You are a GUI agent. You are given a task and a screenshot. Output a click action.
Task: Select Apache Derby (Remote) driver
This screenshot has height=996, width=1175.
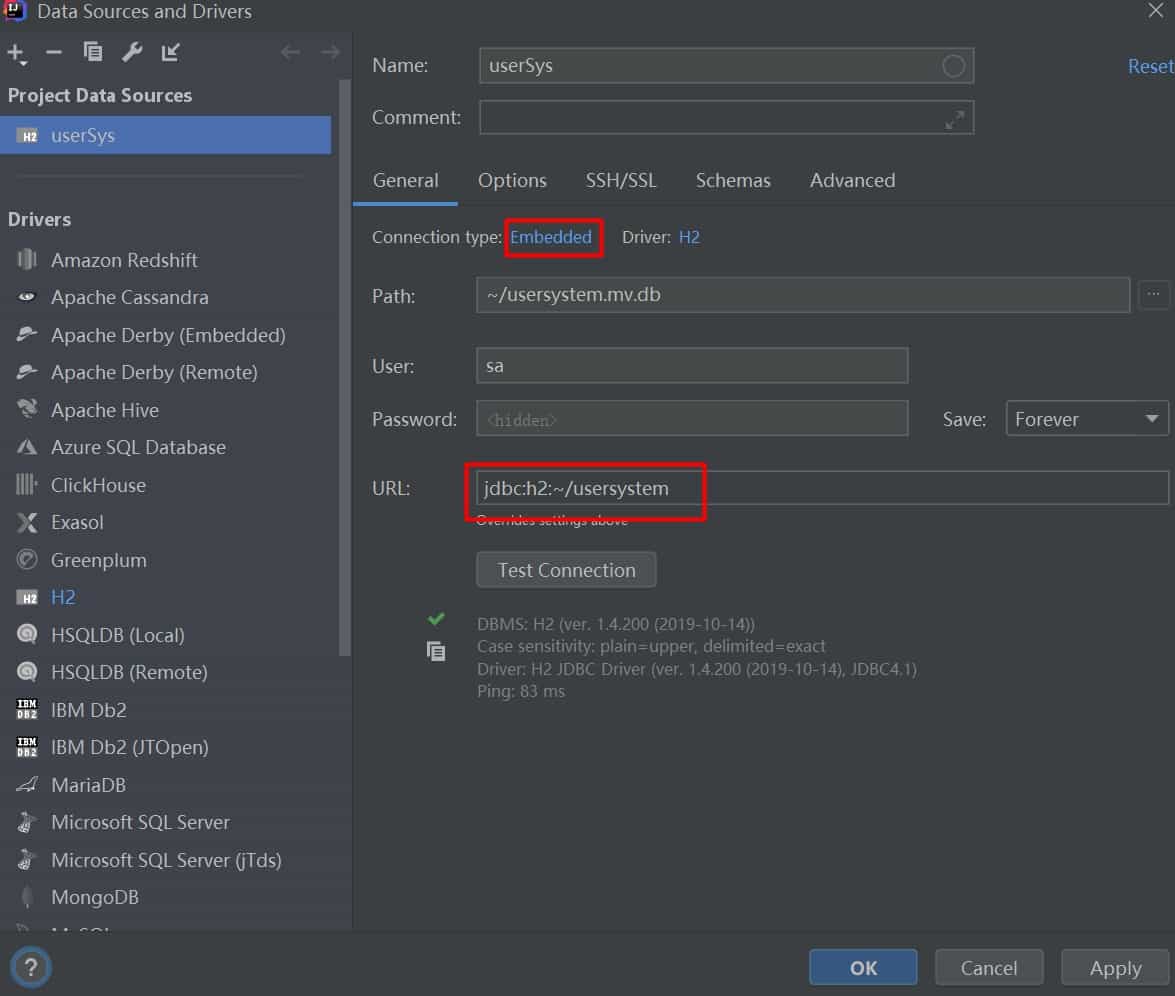coord(154,372)
